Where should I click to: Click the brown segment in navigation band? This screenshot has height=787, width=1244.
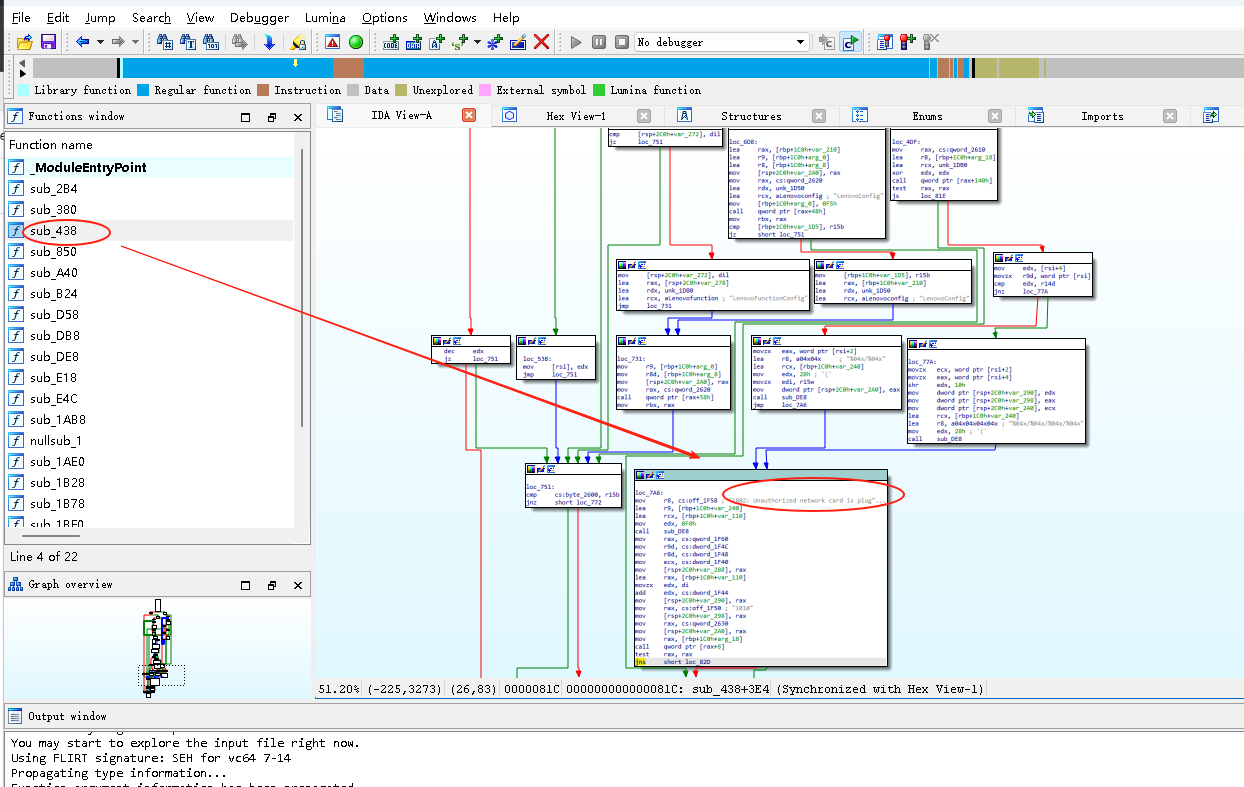click(348, 68)
